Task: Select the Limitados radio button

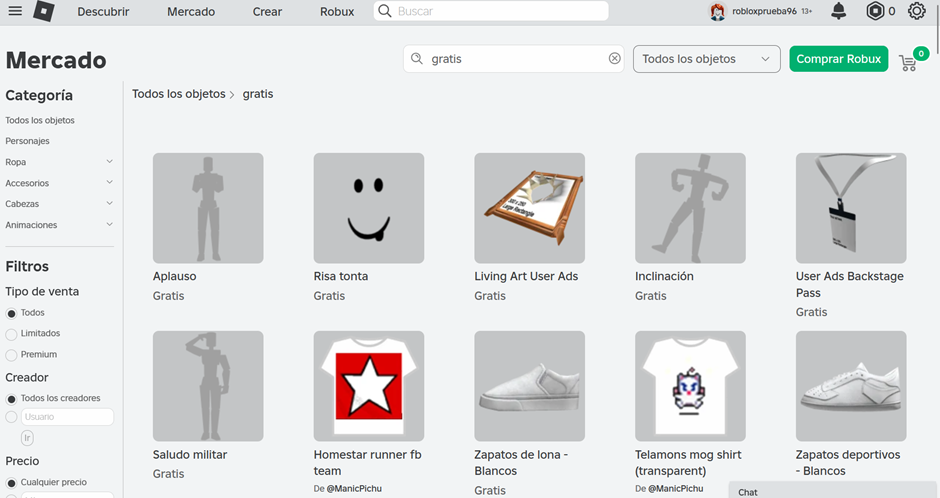Action: [x=11, y=334]
